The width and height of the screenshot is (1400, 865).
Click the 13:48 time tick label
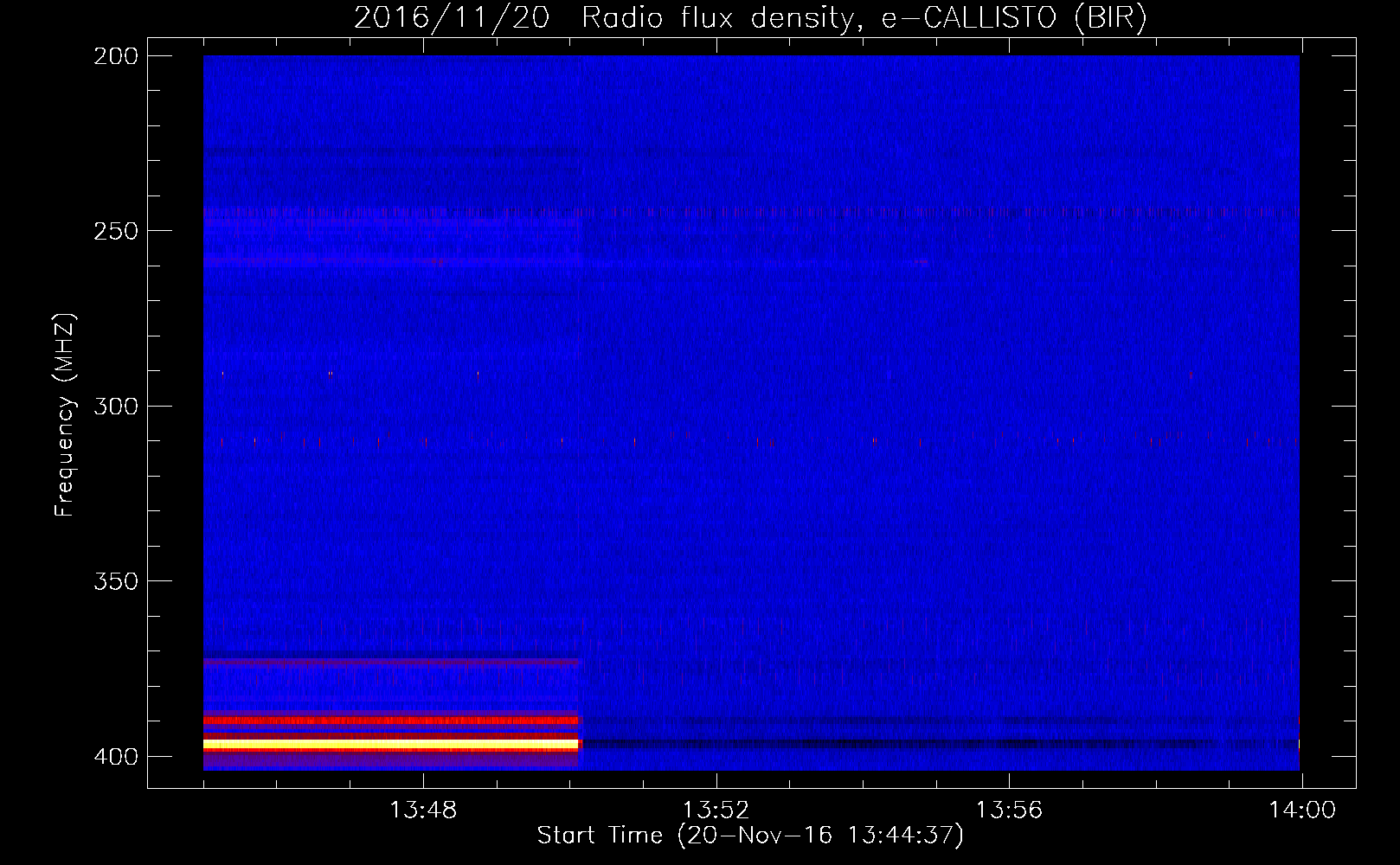pyautogui.click(x=423, y=811)
